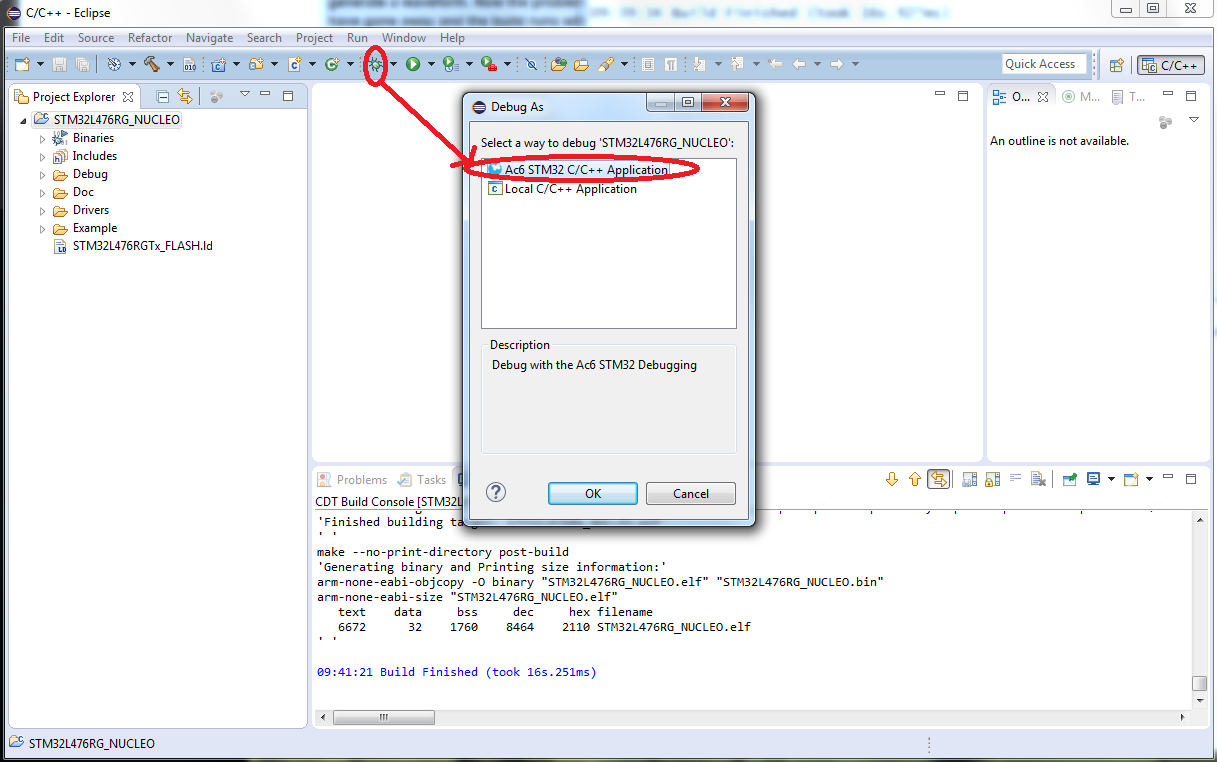
Task: Expand the Binaries tree node
Action: 42,138
